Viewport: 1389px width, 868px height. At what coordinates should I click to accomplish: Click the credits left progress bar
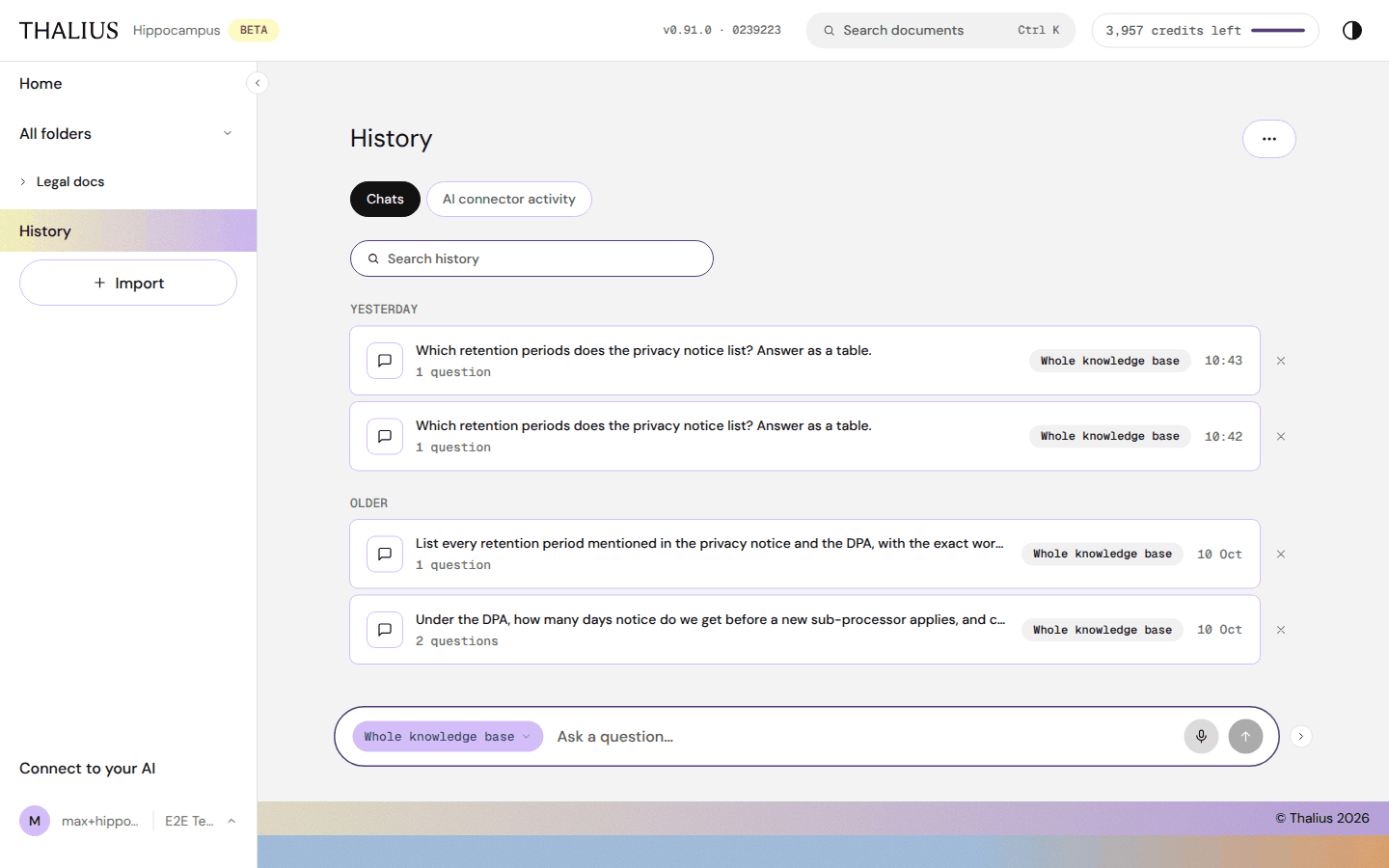(1278, 31)
